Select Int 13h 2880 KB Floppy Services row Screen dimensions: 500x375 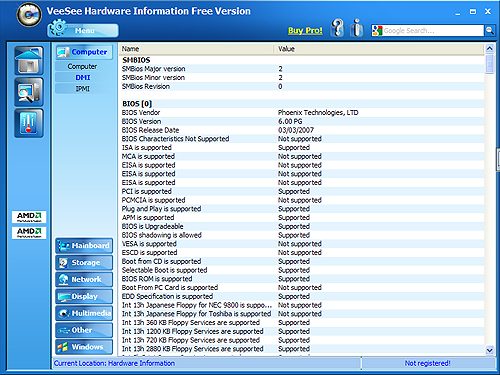[302, 349]
